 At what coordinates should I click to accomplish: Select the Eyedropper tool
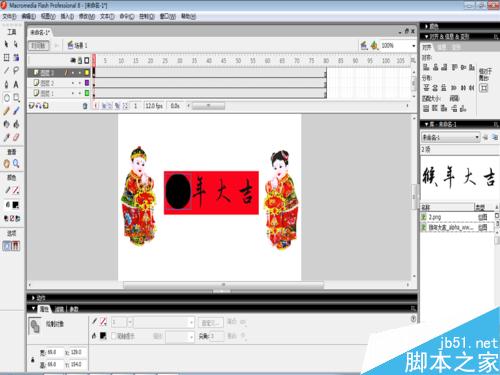pos(6,137)
